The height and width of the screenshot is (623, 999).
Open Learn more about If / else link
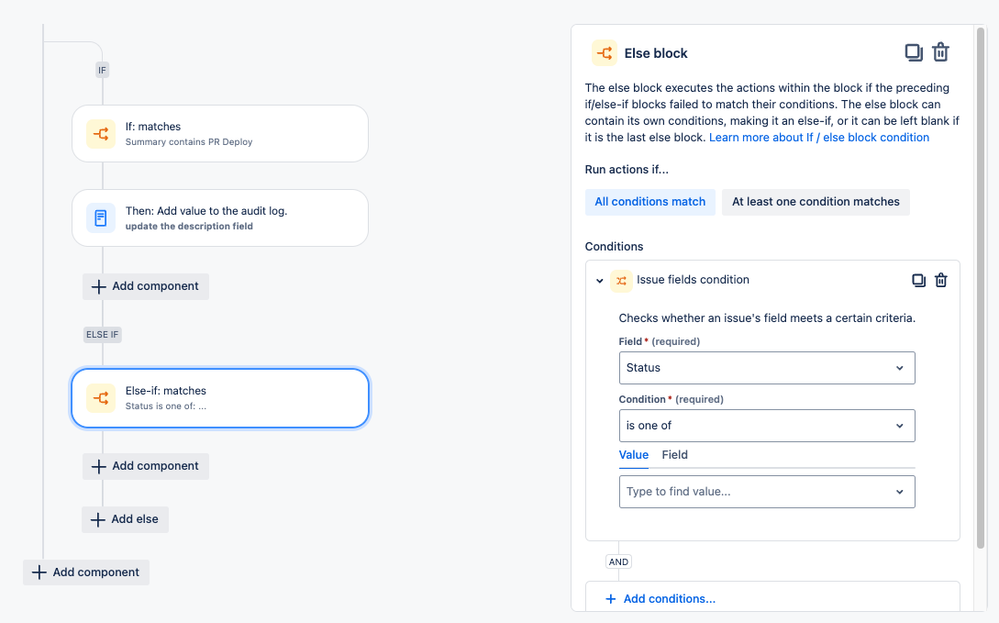coord(819,138)
